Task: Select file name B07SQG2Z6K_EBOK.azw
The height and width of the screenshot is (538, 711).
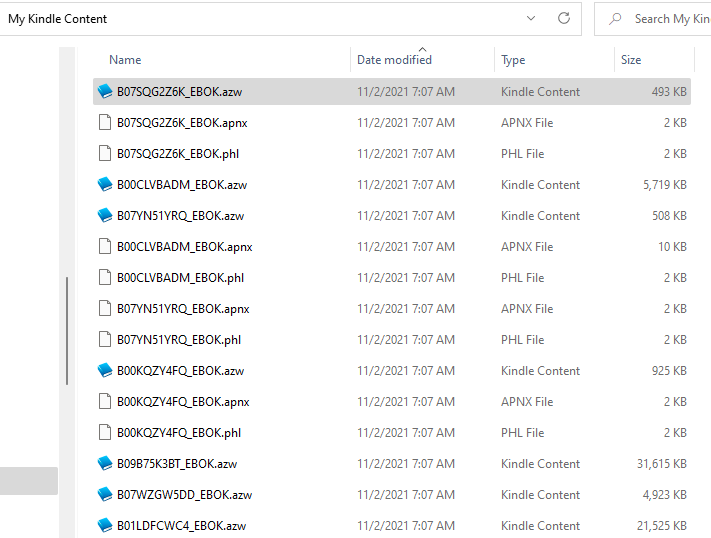Action: click(180, 92)
